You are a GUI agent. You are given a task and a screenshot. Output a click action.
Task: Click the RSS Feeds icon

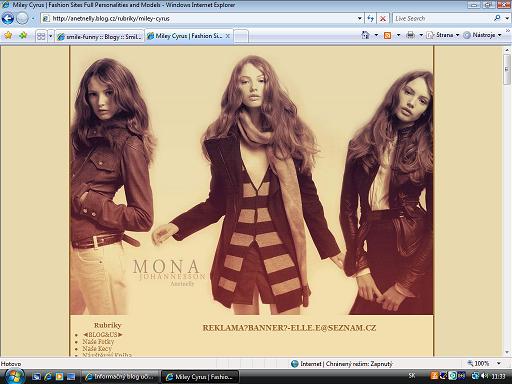click(x=387, y=35)
